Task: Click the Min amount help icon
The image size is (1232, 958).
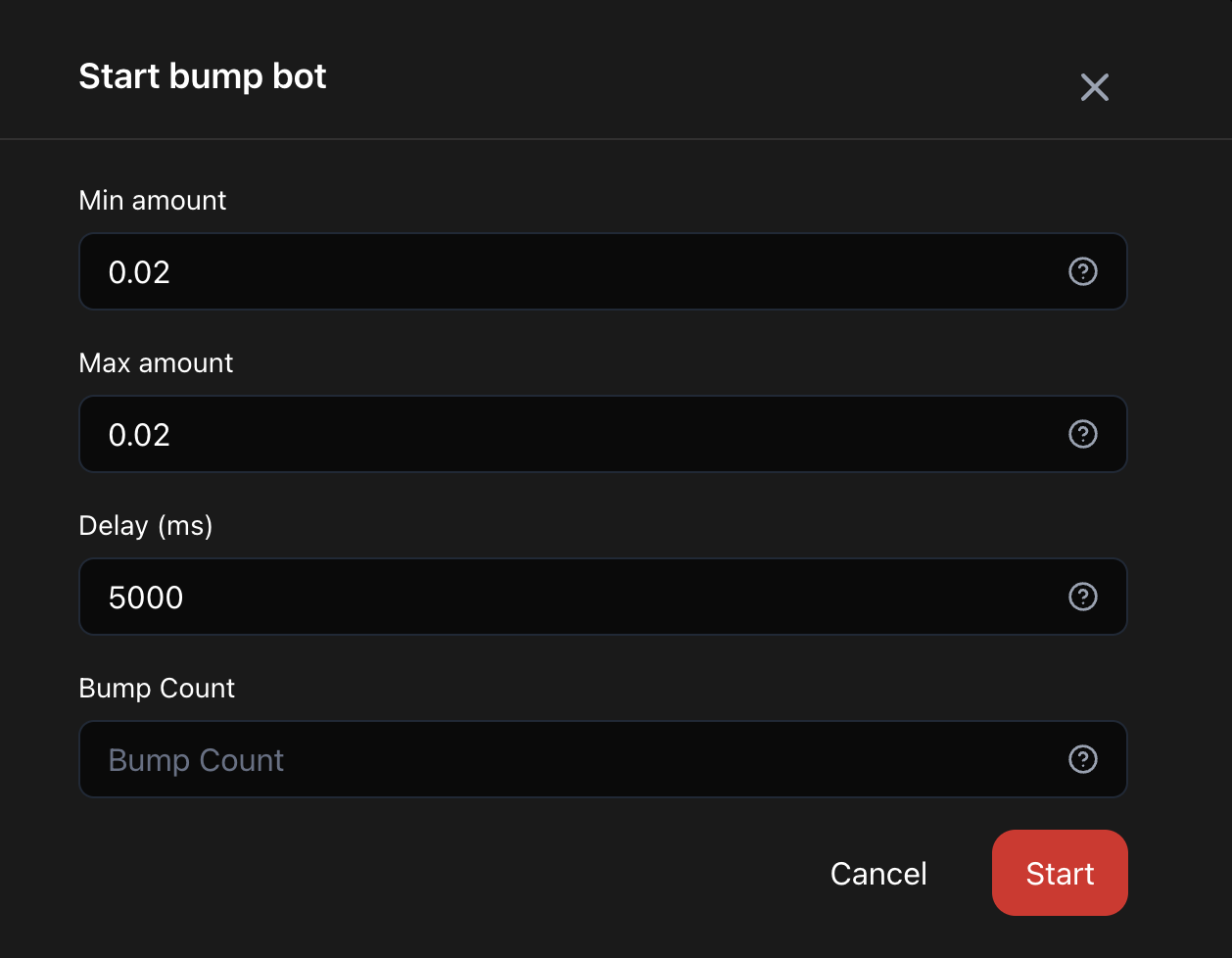Action: (1082, 271)
